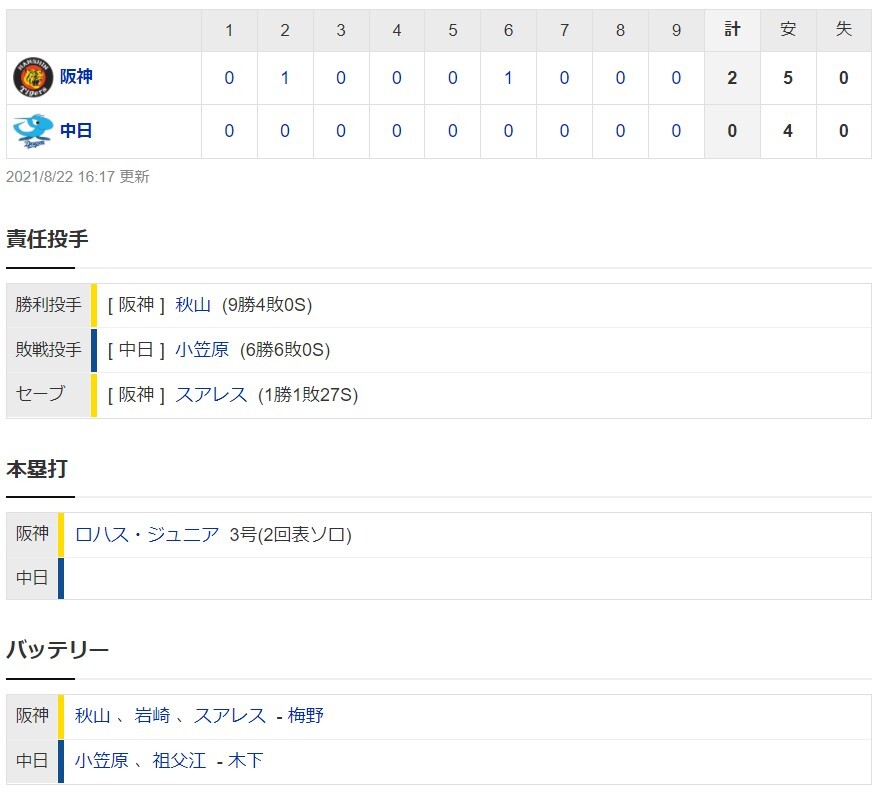Open catcher 木下's link in the battery row

[x=245, y=761]
